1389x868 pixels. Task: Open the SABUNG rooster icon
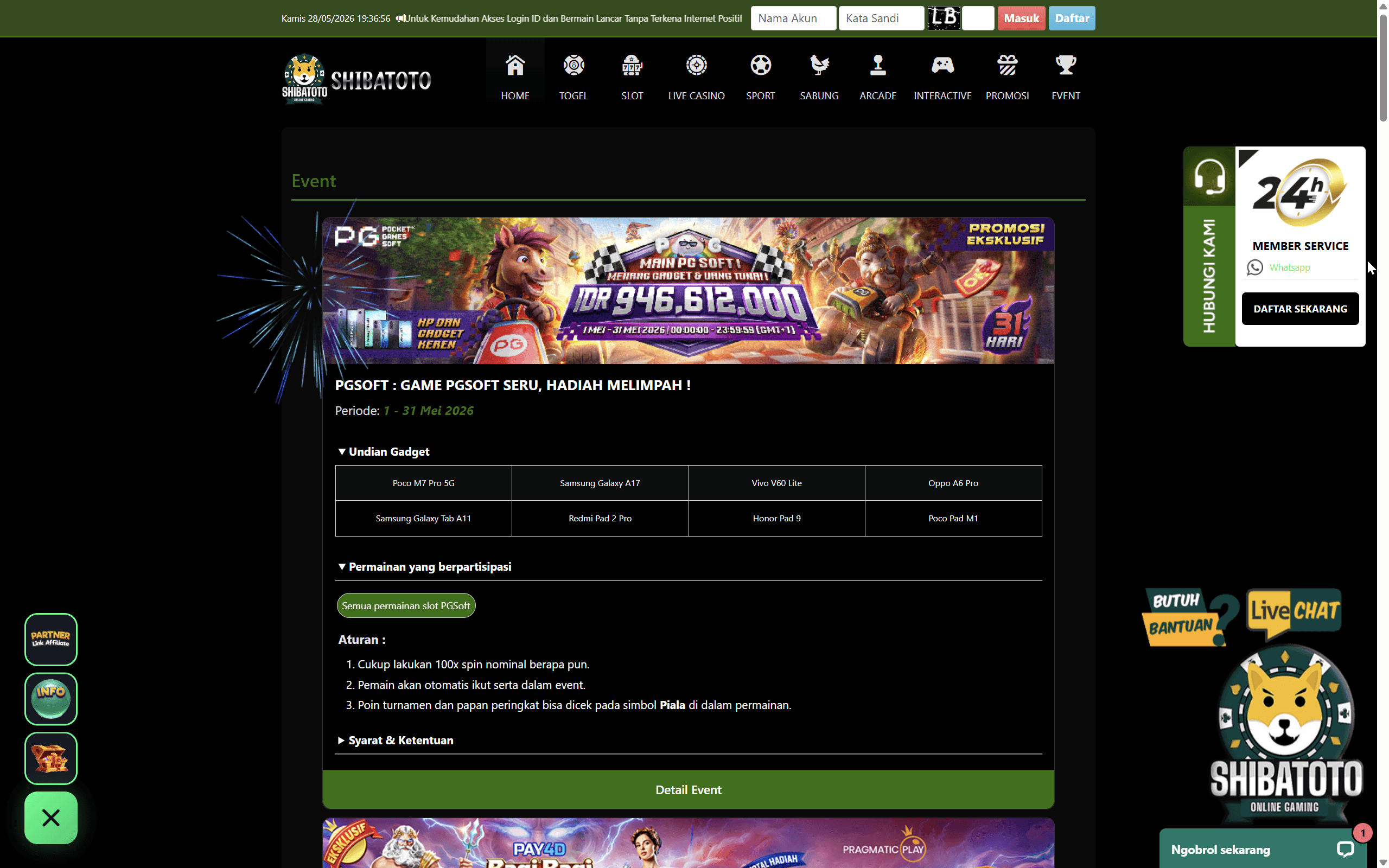pos(819,66)
